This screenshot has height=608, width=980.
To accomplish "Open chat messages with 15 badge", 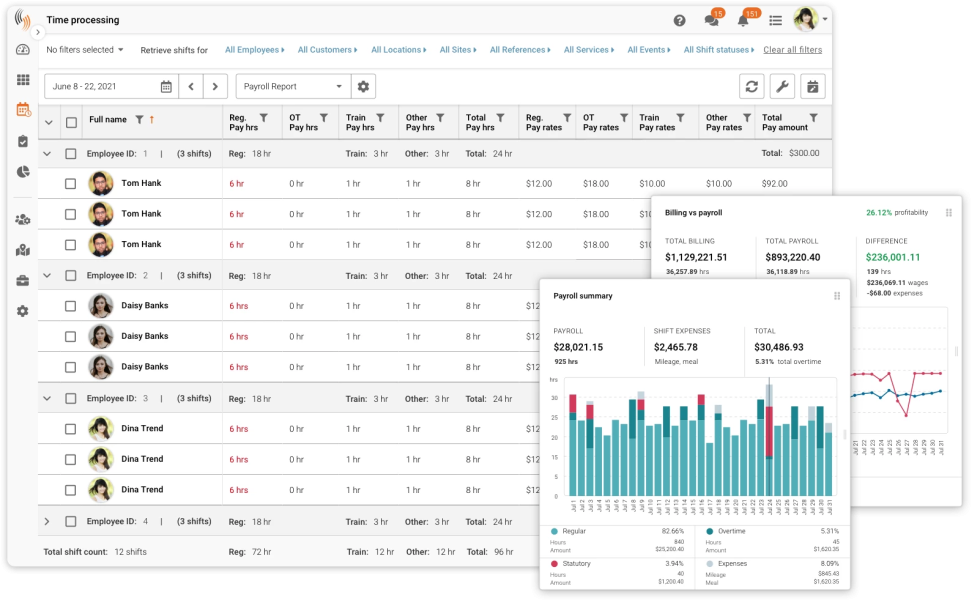I will click(712, 21).
